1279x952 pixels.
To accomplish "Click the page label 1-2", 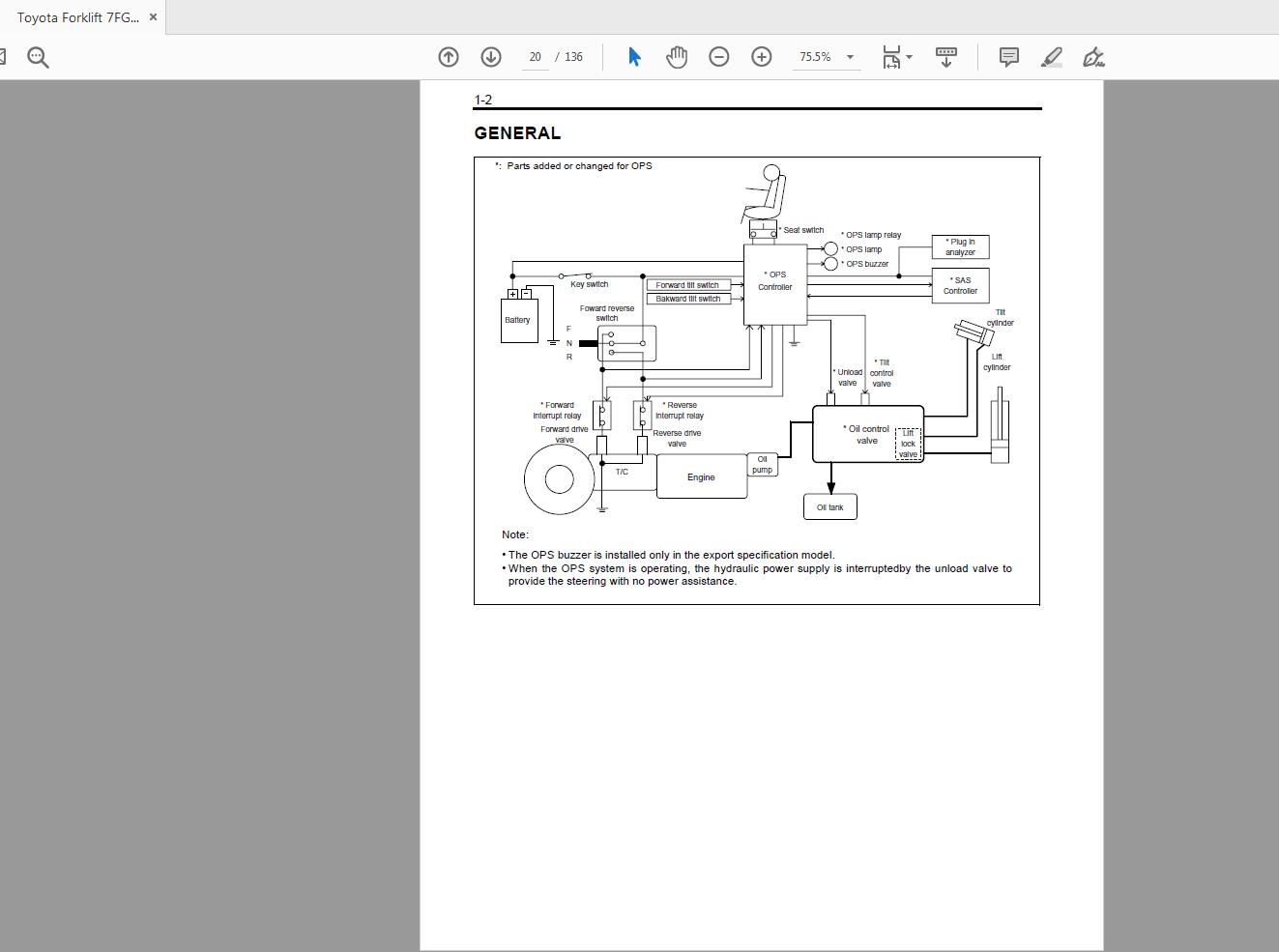I will click(482, 100).
